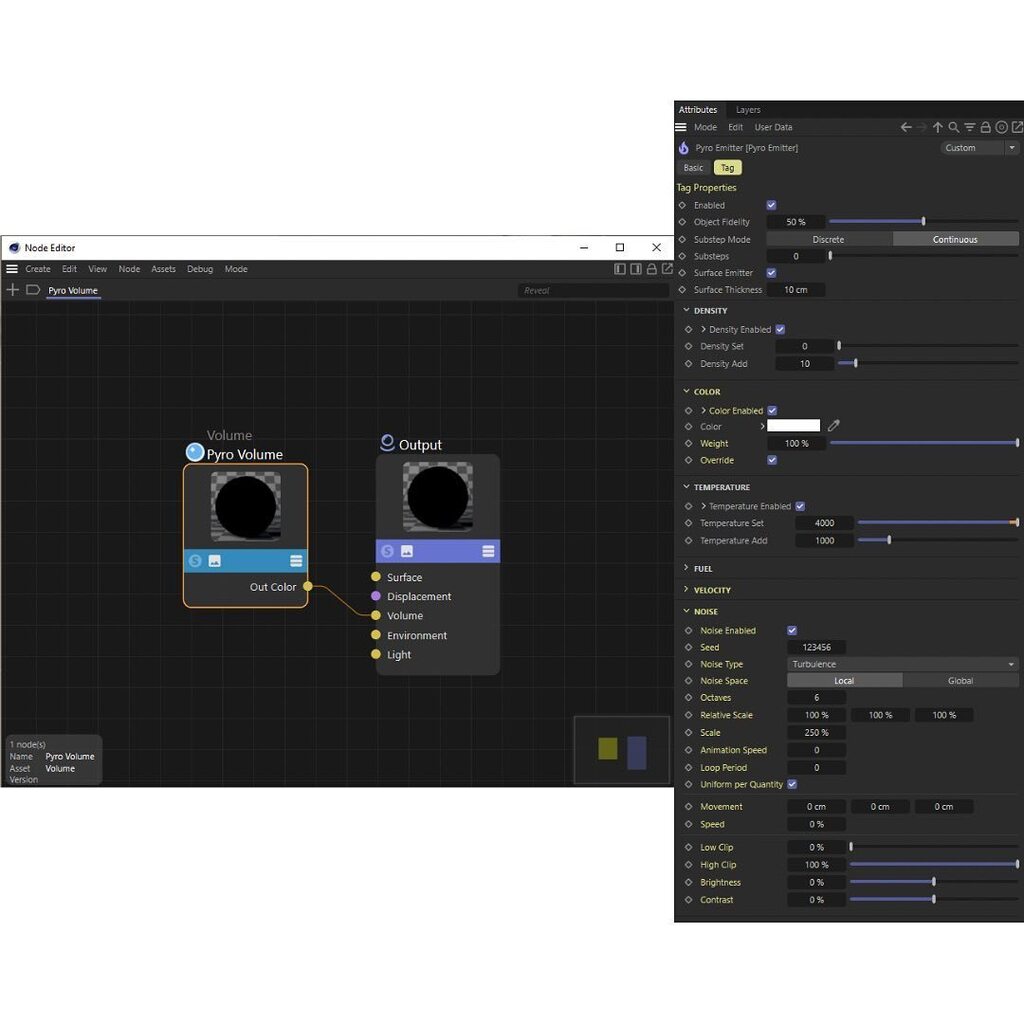The height and width of the screenshot is (1024, 1024).
Task: Toggle the Override checkbox
Action: (772, 460)
